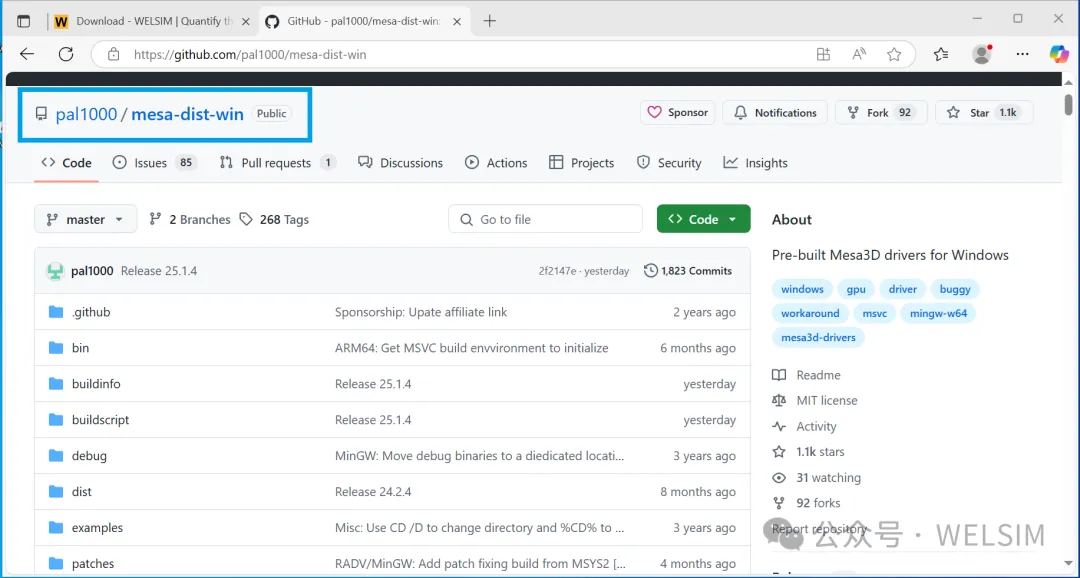Open the Projects tab
Image resolution: width=1080 pixels, height=578 pixels.
pos(581,163)
